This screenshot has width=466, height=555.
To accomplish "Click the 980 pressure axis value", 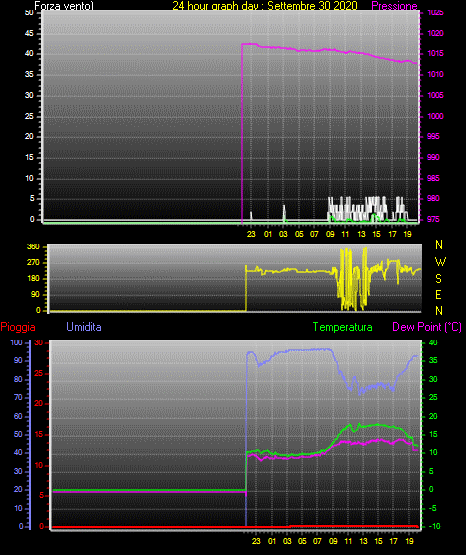I will [x=434, y=198].
